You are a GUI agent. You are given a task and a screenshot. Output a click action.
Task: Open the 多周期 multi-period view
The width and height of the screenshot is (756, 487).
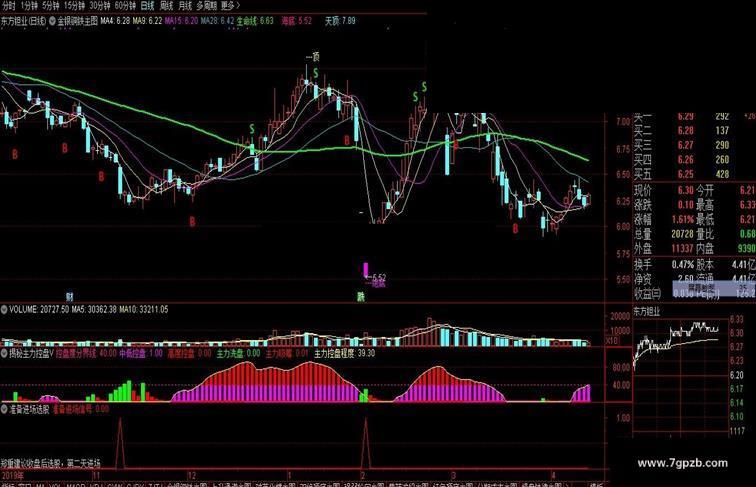(x=206, y=6)
